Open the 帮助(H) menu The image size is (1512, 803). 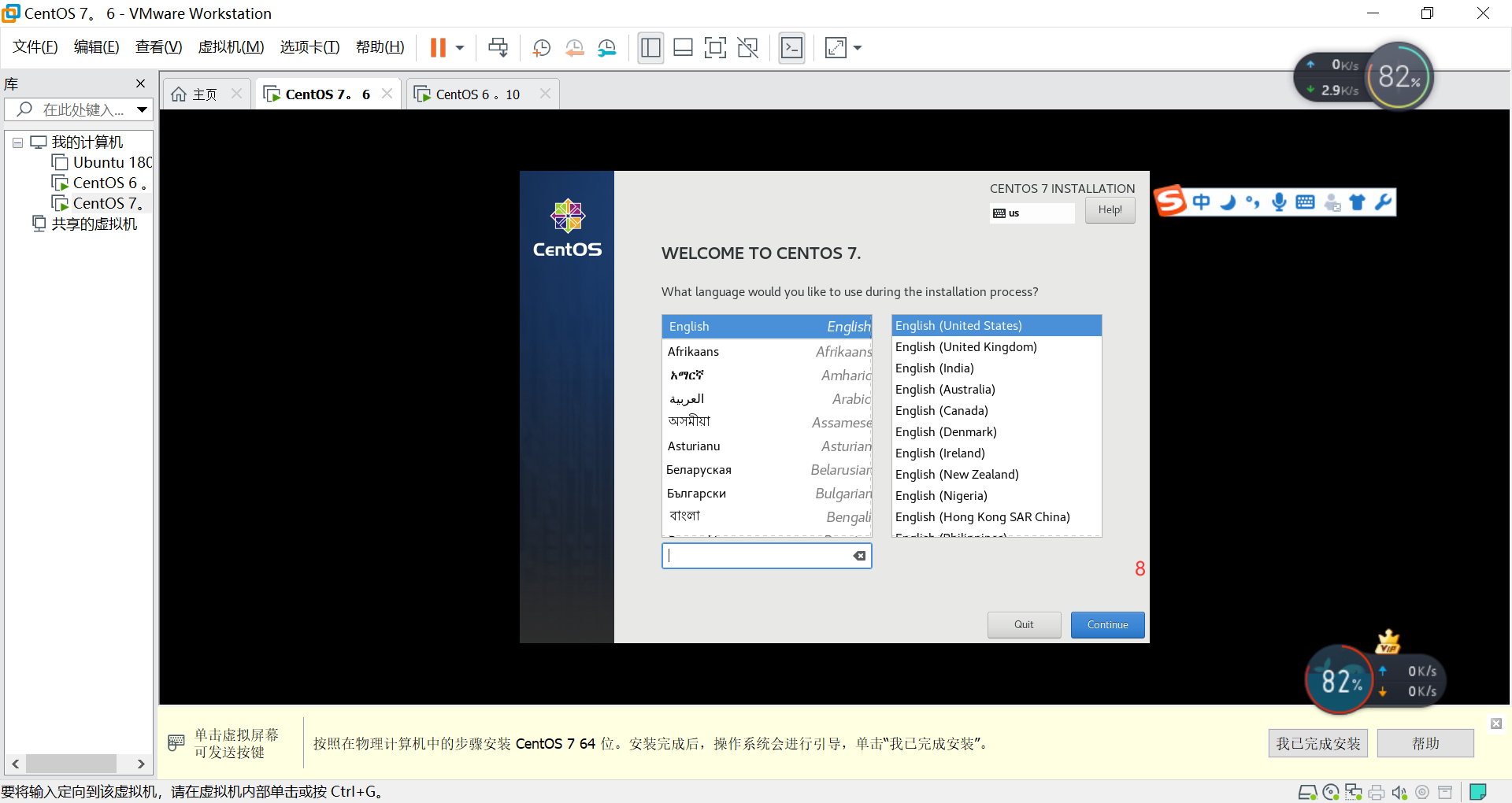(x=380, y=47)
